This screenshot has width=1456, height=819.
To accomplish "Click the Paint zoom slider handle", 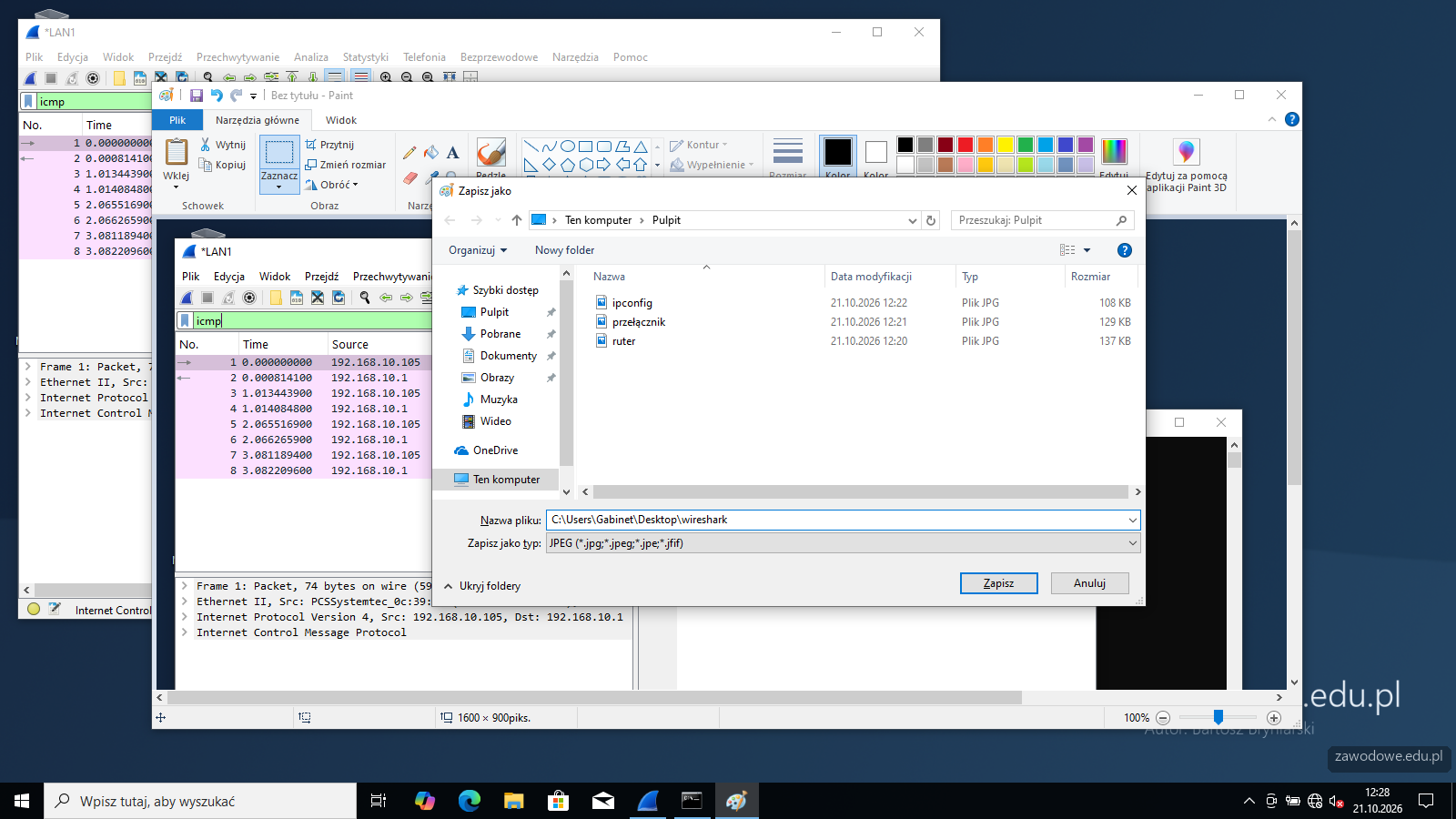I will click(1218, 717).
